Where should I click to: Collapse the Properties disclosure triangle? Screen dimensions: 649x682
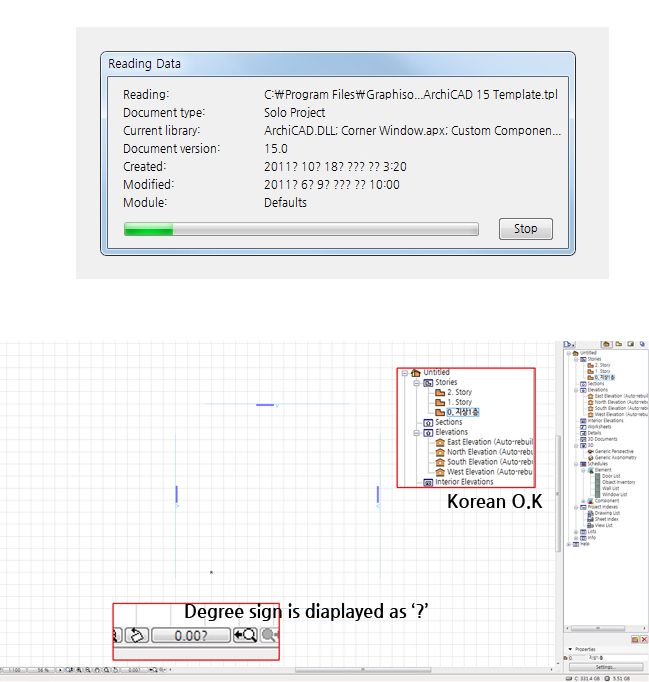point(570,649)
